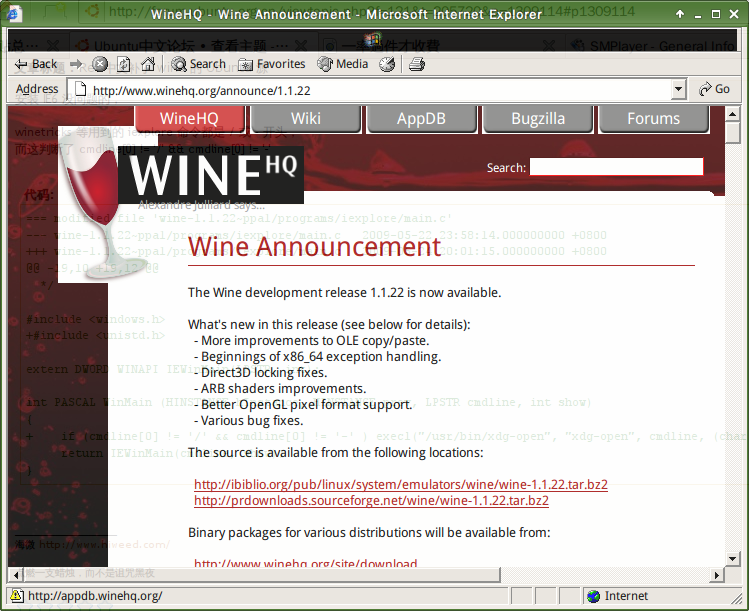Click the Go button

click(714, 89)
